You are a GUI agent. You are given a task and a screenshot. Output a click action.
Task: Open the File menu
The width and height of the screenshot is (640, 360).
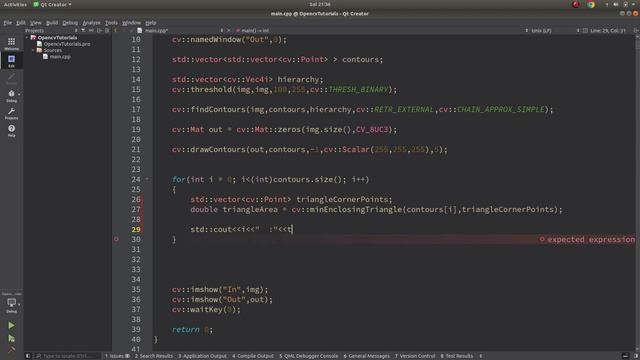(7, 23)
